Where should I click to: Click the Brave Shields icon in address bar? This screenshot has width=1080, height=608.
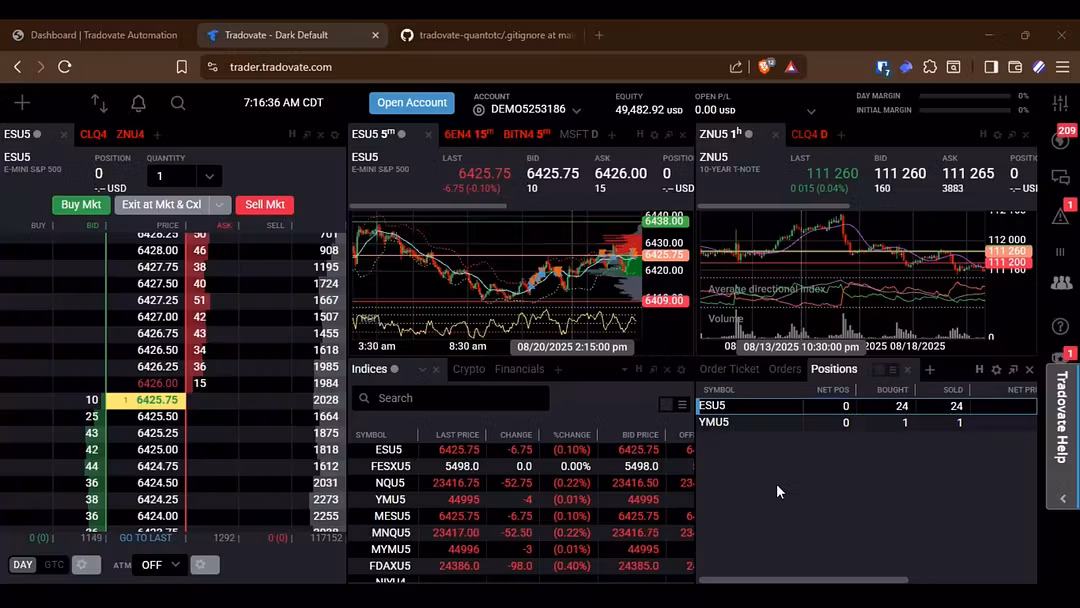(765, 67)
